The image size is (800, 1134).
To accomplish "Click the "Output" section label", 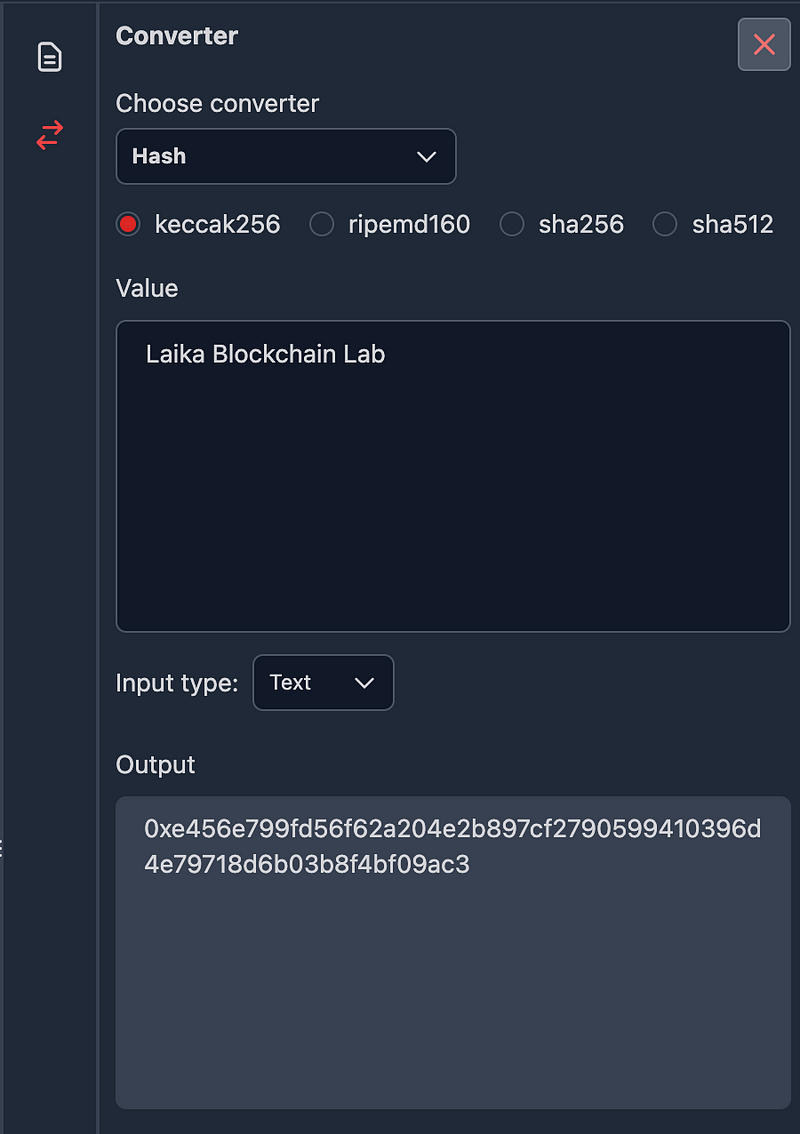I will [x=155, y=765].
